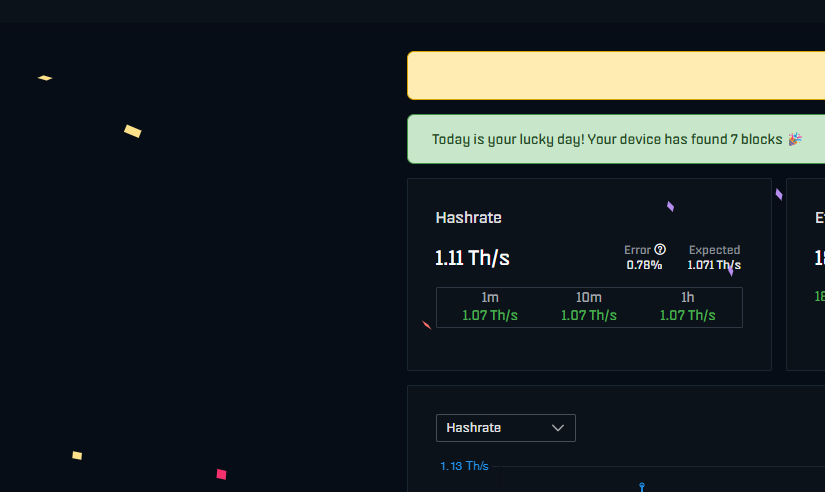
Task: Click the 0.78% error percentage
Action: point(644,265)
